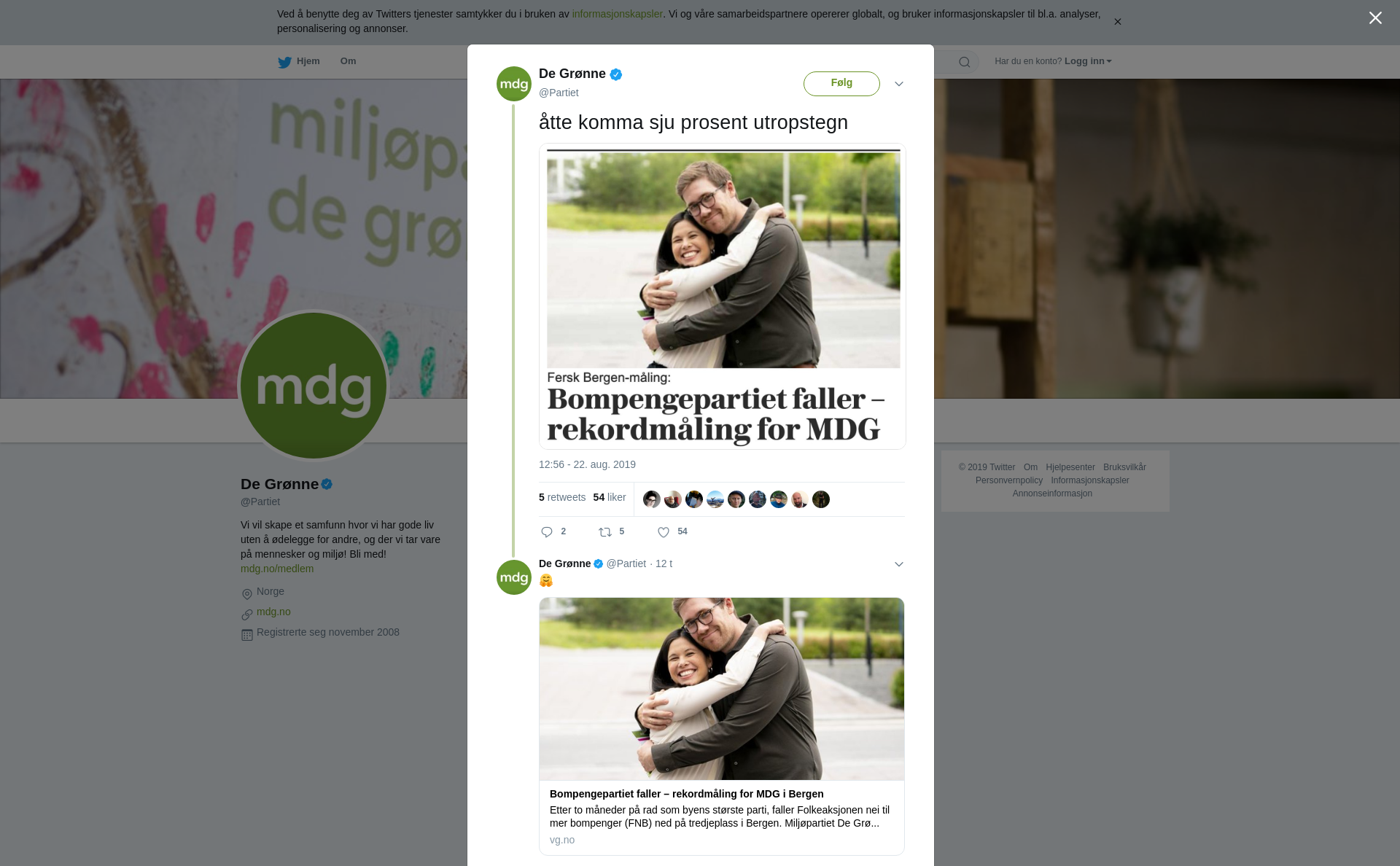Open the Hjem navigation item
Viewport: 1400px width, 866px height.
point(308,61)
